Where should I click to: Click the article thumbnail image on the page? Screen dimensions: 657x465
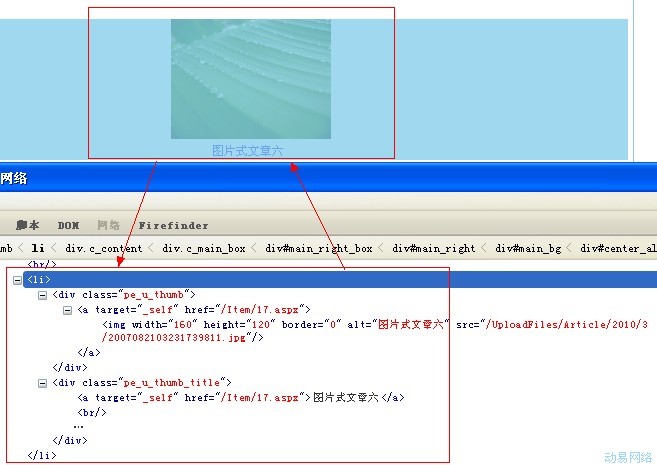pyautogui.click(x=250, y=79)
